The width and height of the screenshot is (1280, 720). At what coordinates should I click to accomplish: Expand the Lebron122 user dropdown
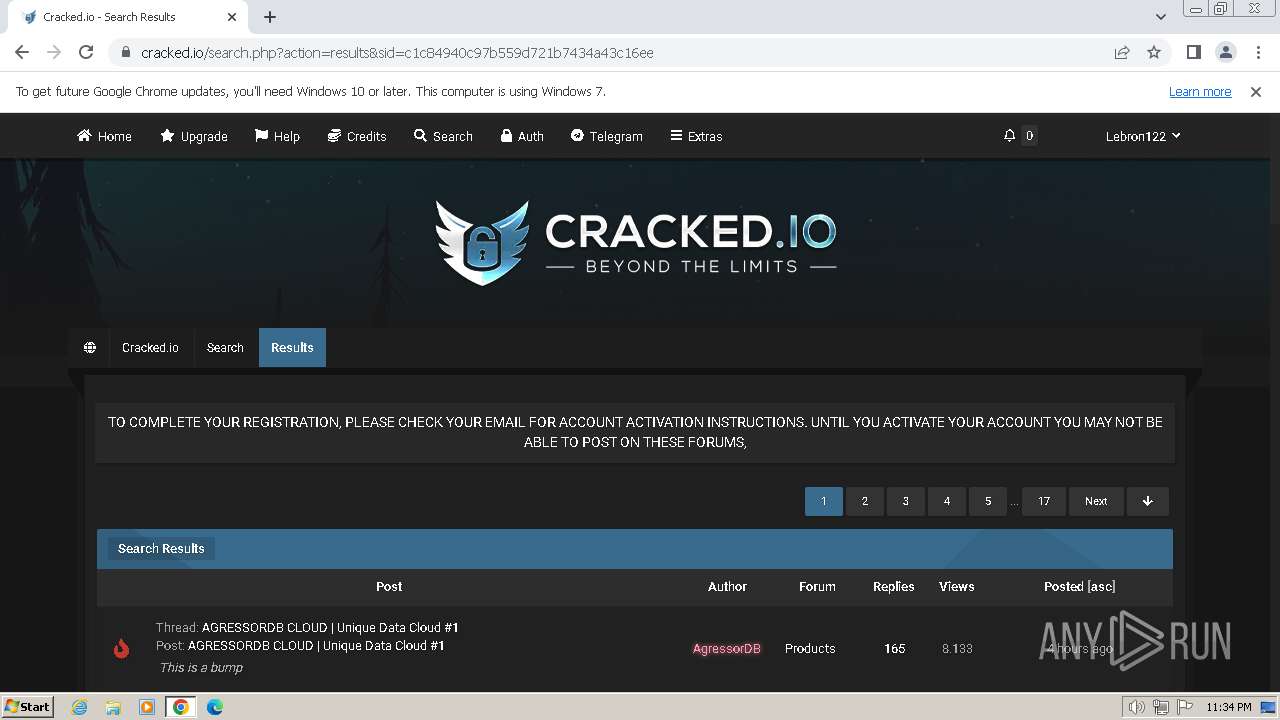pyautogui.click(x=1143, y=136)
